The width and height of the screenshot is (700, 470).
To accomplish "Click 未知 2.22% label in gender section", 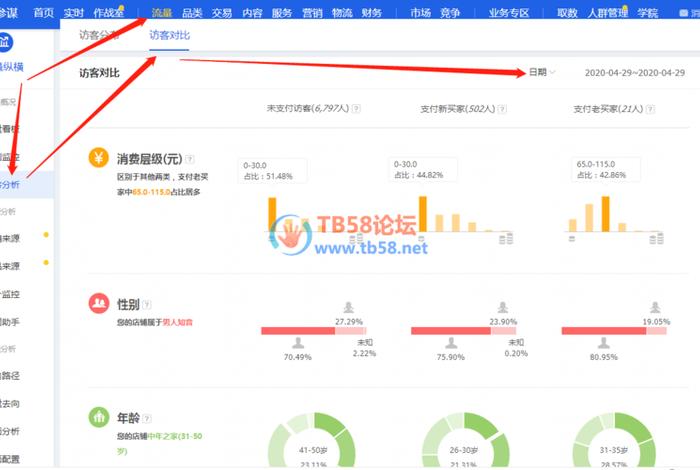I will tap(364, 348).
